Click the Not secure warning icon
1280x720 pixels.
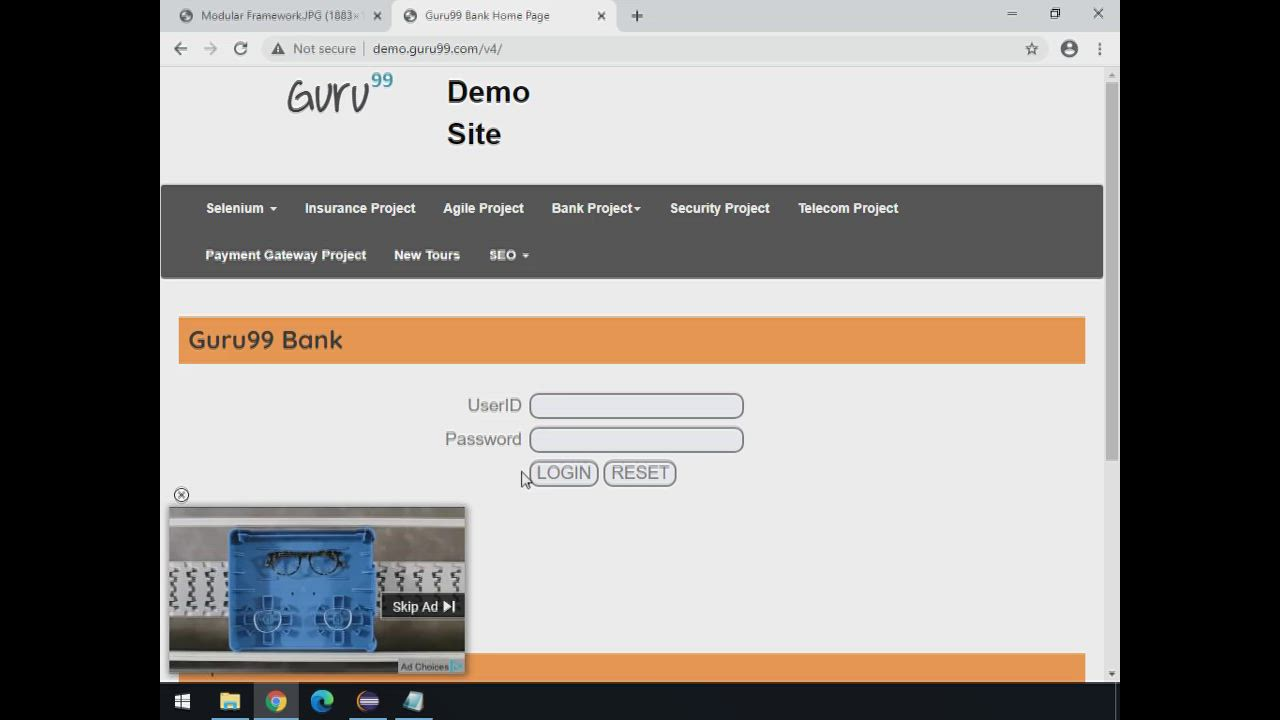click(278, 48)
